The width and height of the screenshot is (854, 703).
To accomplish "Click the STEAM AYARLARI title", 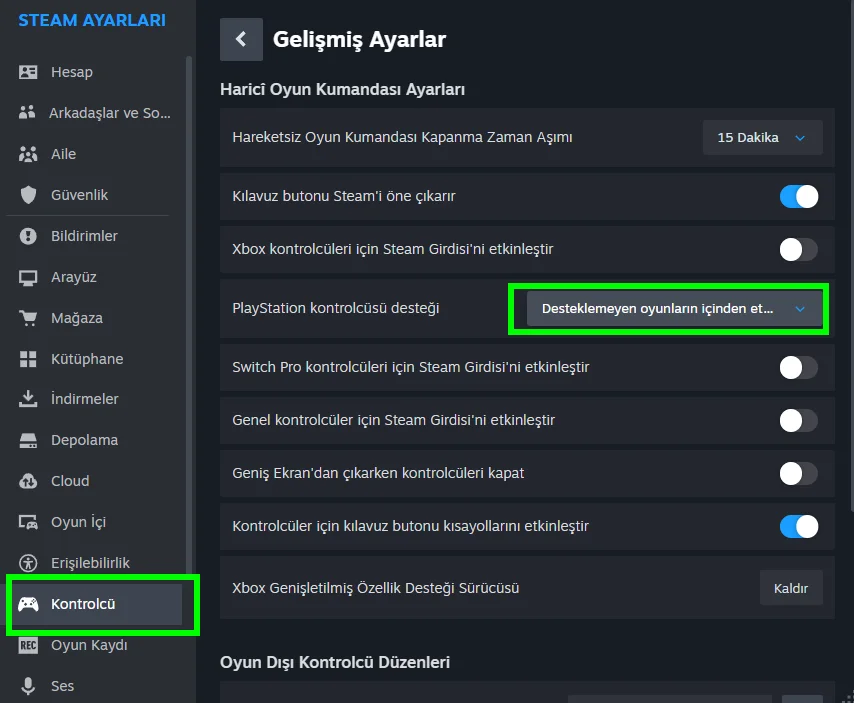I will 92,20.
